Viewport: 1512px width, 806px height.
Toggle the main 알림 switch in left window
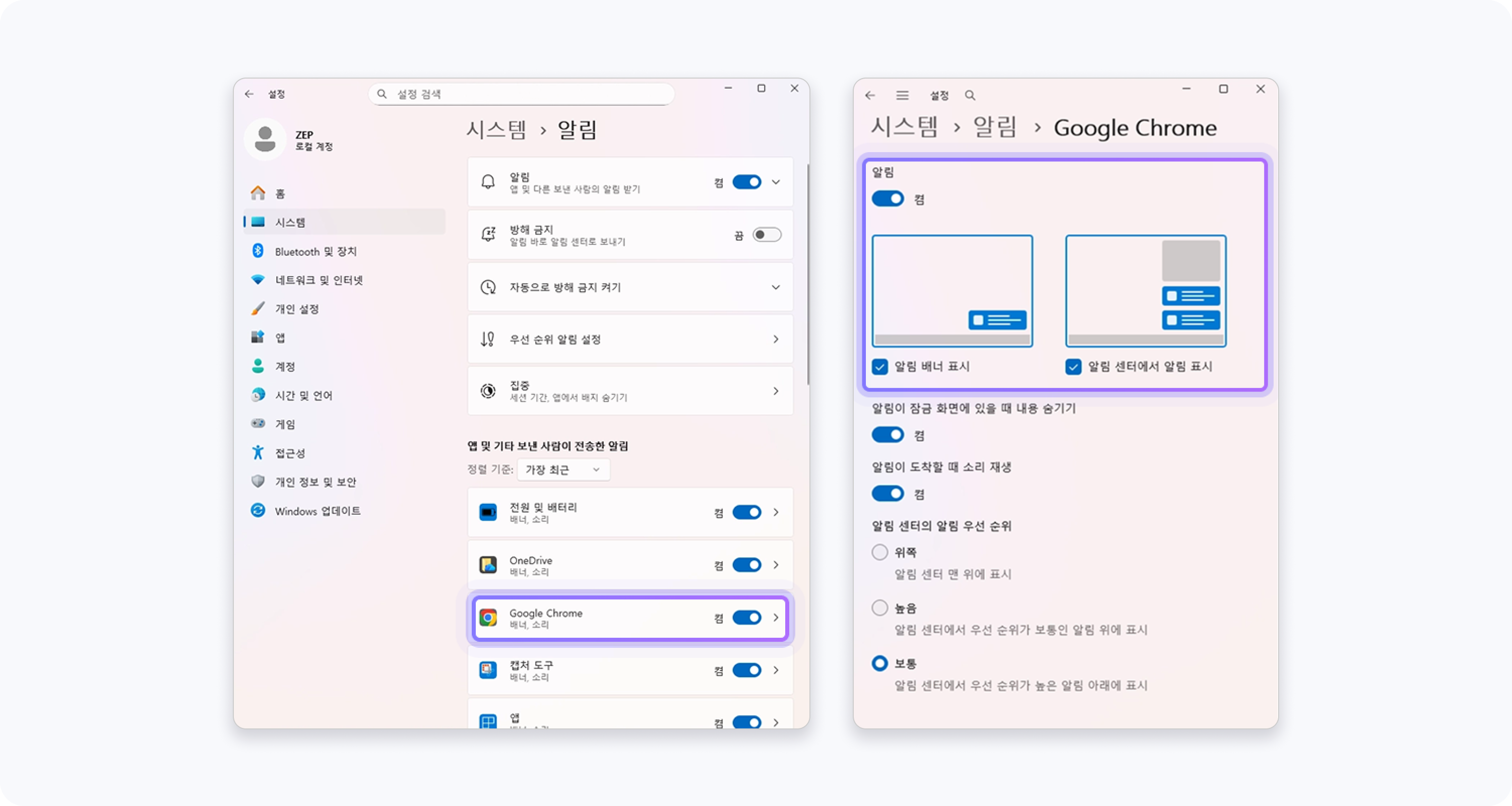coord(746,182)
